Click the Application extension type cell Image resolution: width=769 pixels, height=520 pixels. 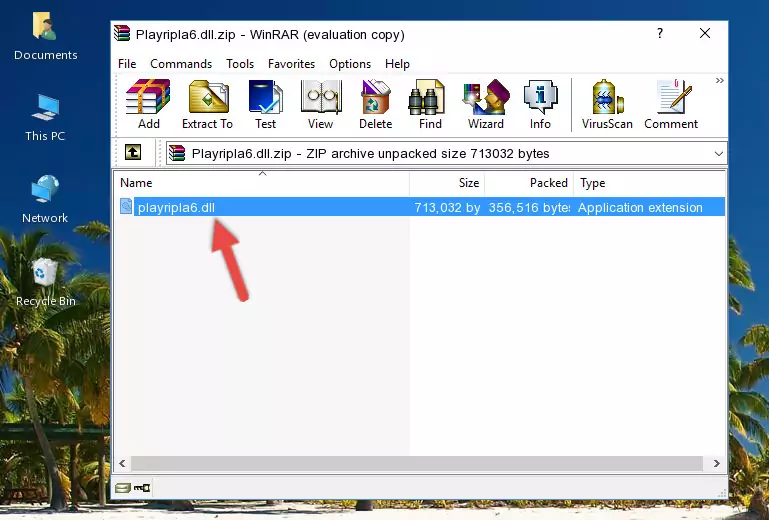click(x=640, y=208)
